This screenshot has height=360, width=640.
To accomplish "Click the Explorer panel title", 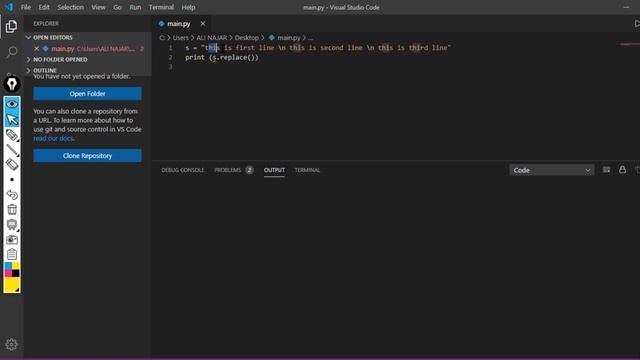I will [46, 24].
